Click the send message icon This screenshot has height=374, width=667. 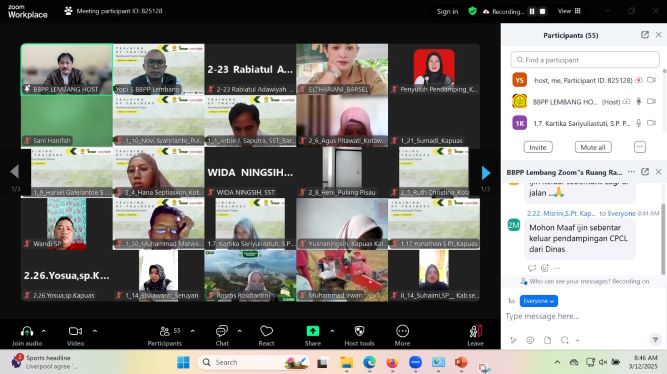click(x=655, y=340)
